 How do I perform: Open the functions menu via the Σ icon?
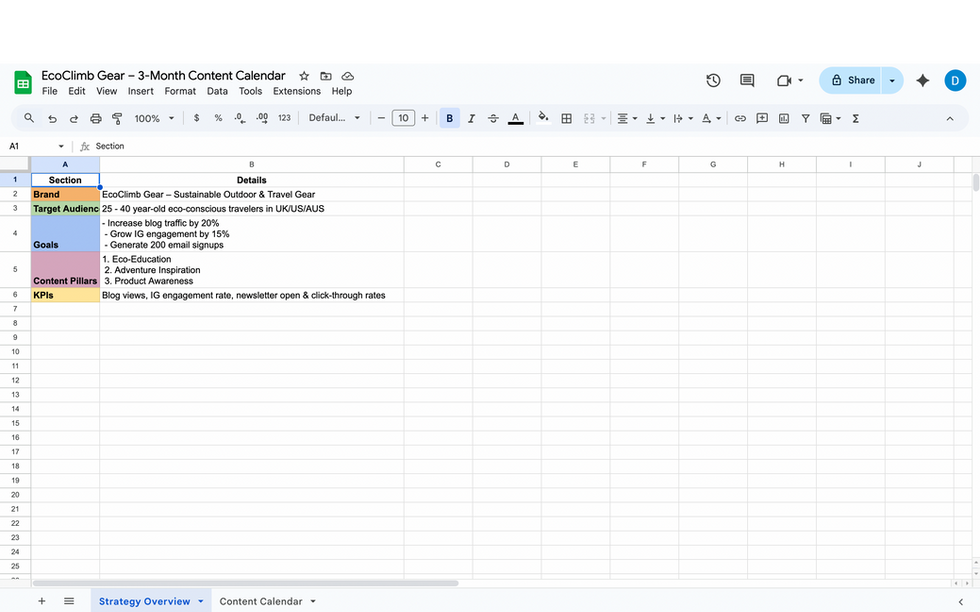click(855, 117)
